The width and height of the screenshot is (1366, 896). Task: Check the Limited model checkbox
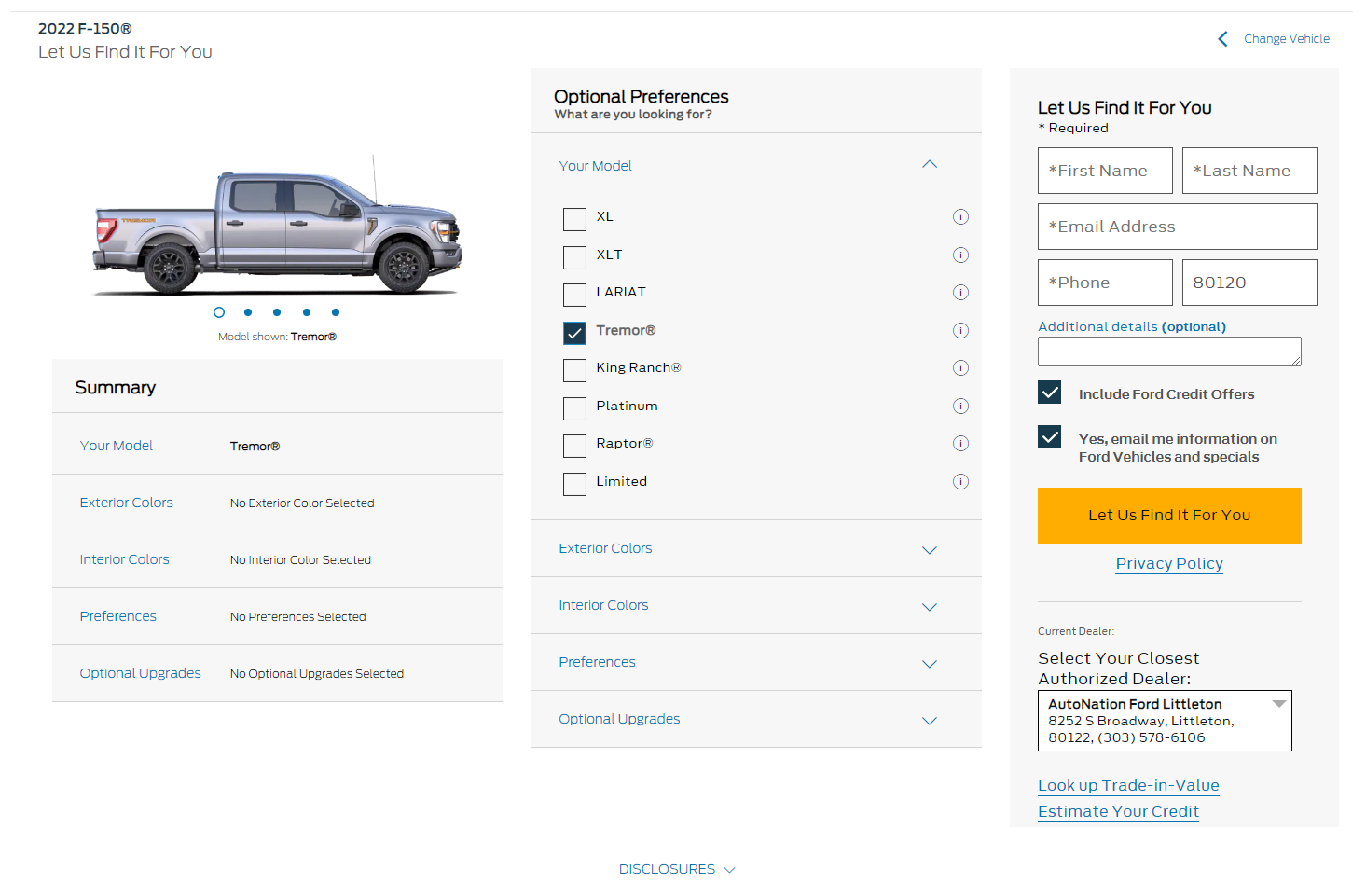click(574, 484)
